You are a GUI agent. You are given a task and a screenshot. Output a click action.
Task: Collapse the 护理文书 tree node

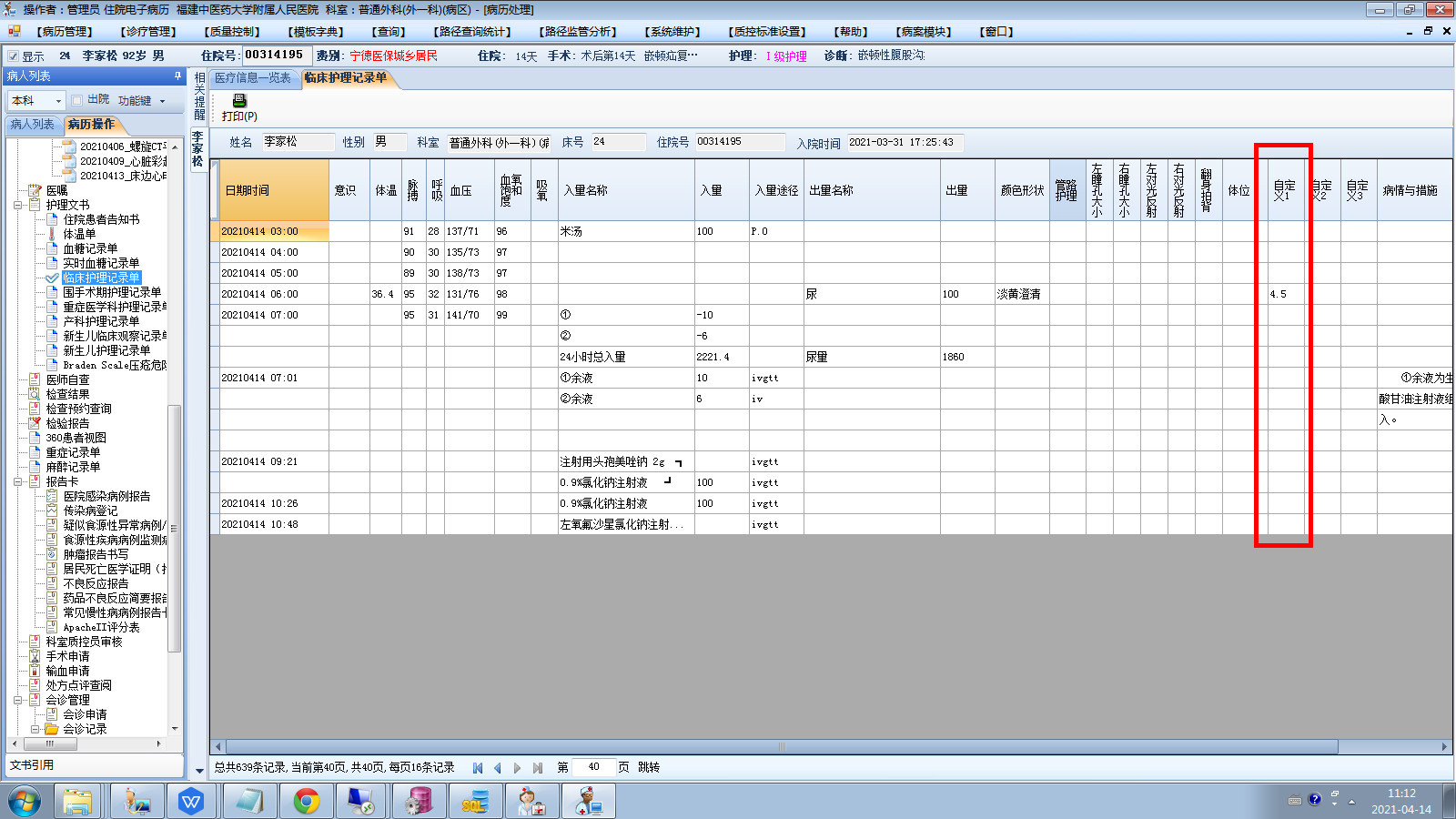[x=18, y=205]
